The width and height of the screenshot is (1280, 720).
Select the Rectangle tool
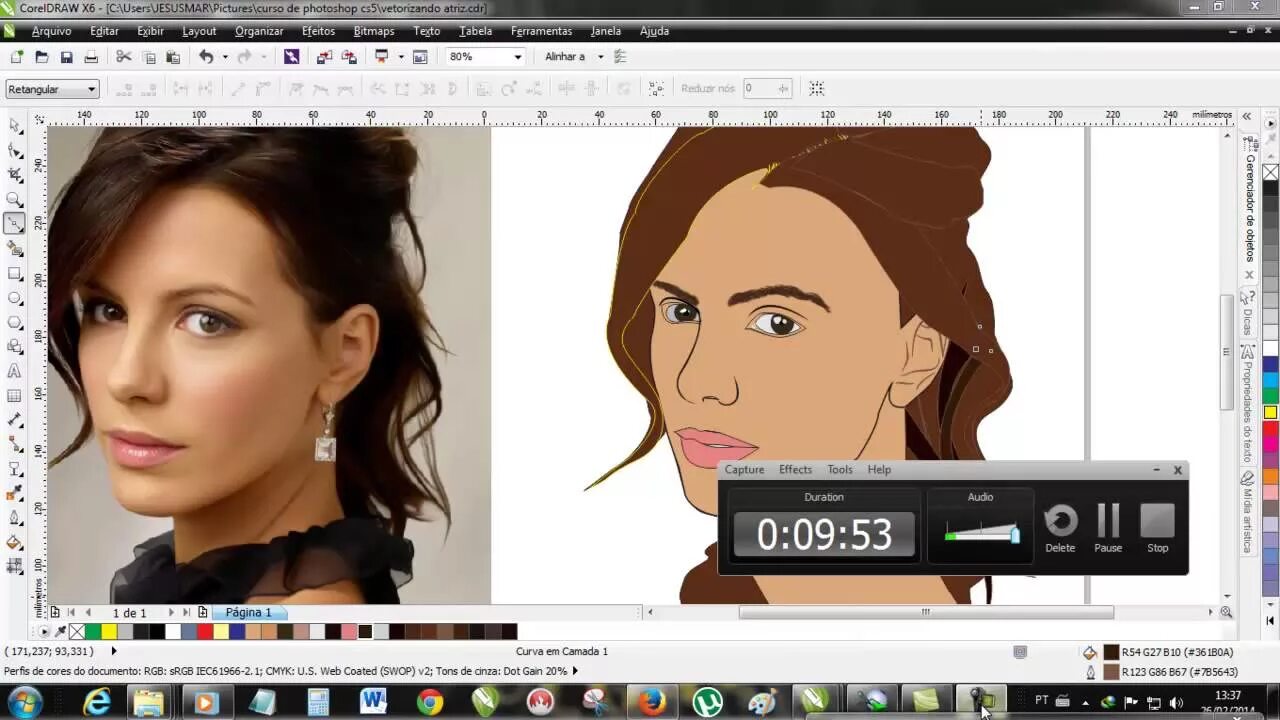[x=15, y=273]
